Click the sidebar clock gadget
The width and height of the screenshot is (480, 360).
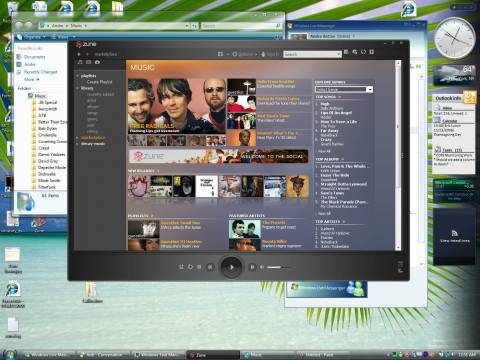click(454, 38)
